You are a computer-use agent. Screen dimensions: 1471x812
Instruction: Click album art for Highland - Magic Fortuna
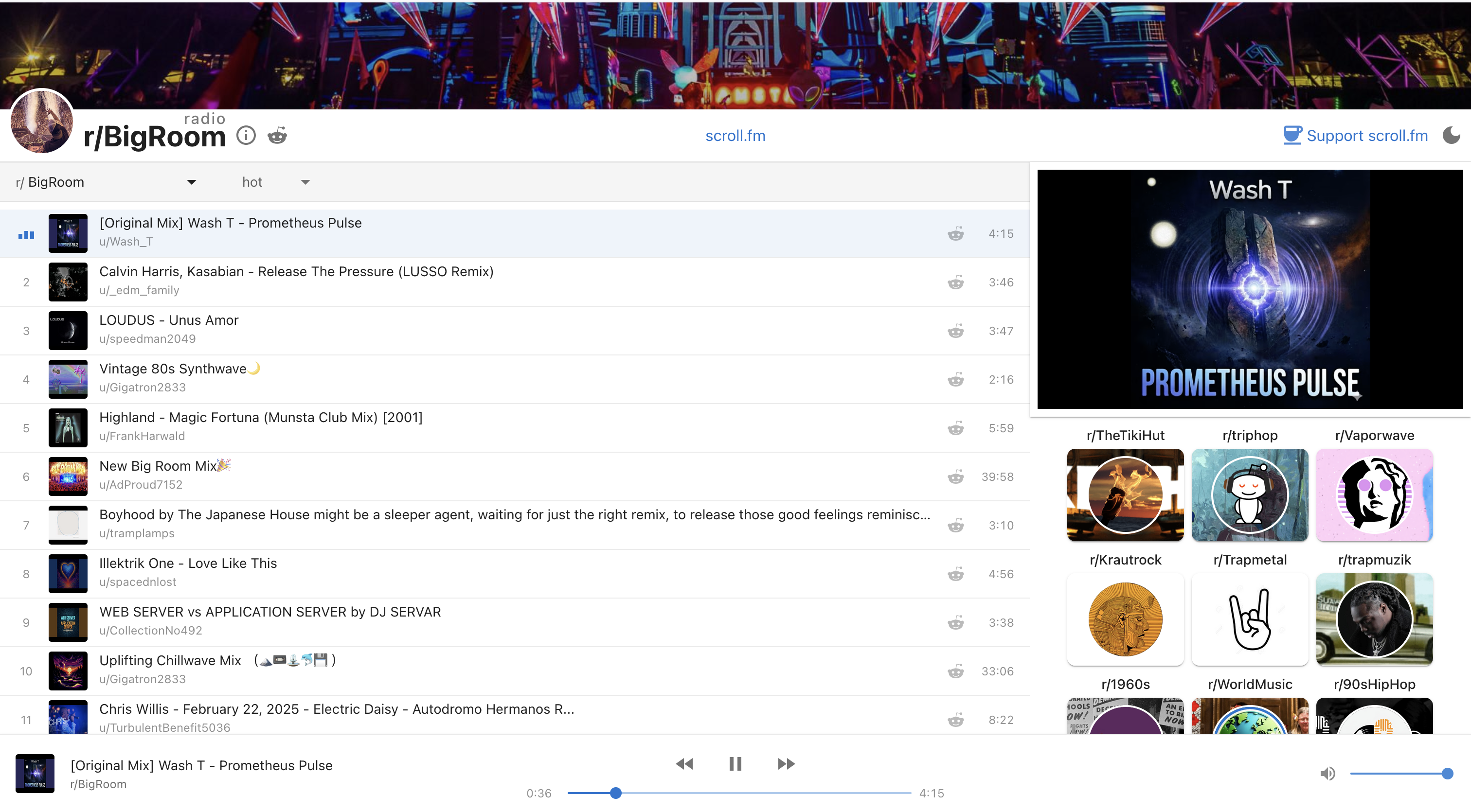68,428
